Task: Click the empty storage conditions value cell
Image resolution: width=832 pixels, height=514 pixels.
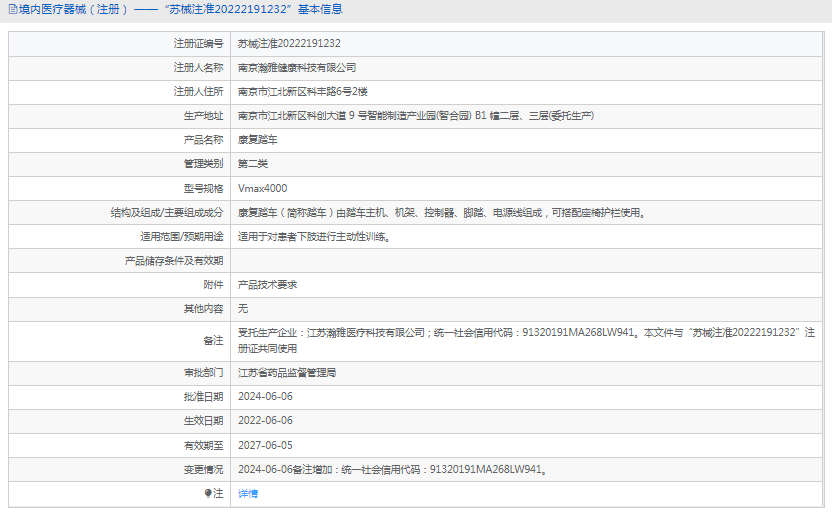Action: [x=526, y=261]
